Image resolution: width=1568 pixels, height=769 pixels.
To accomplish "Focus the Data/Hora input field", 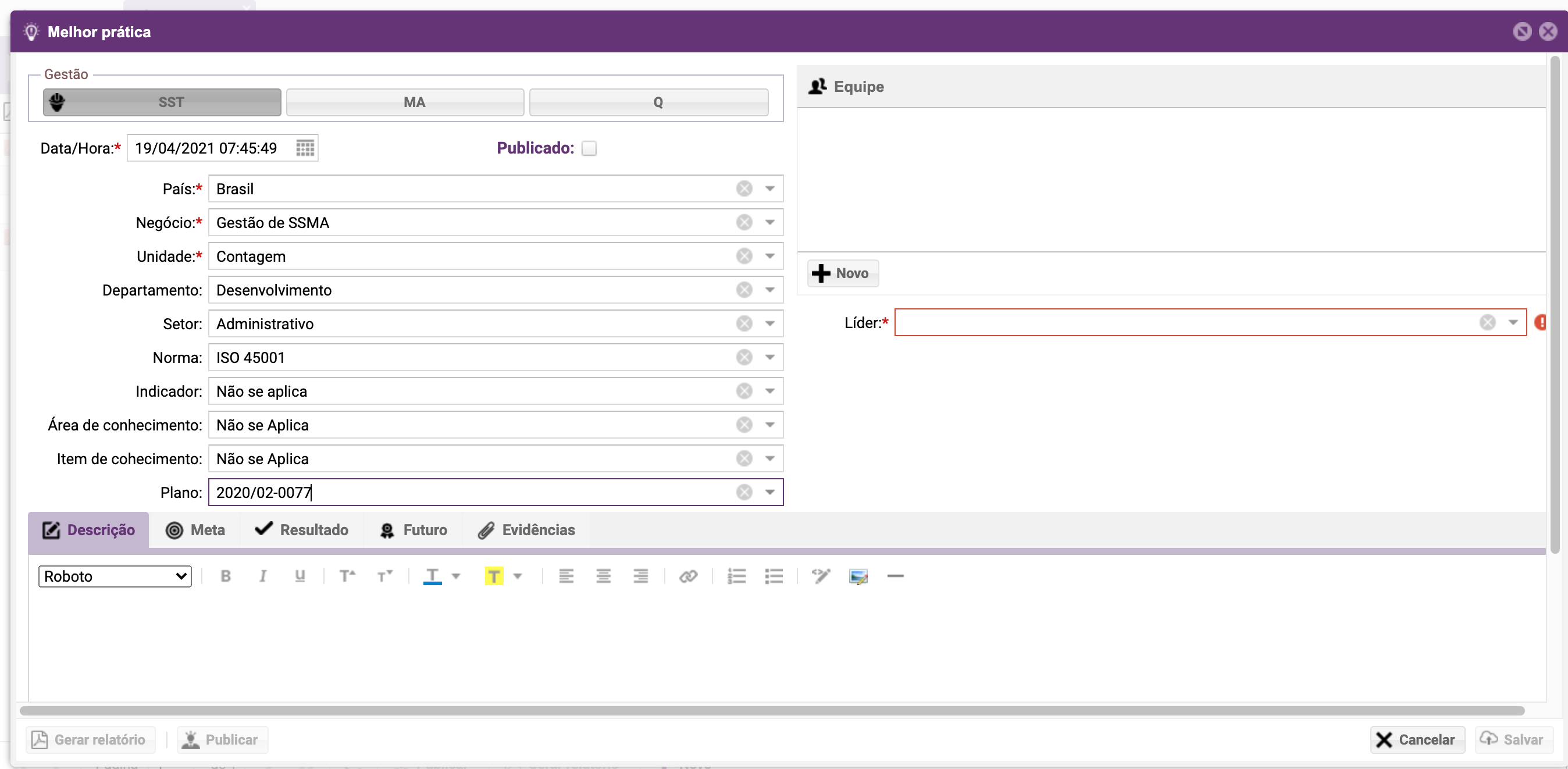I will pos(211,148).
